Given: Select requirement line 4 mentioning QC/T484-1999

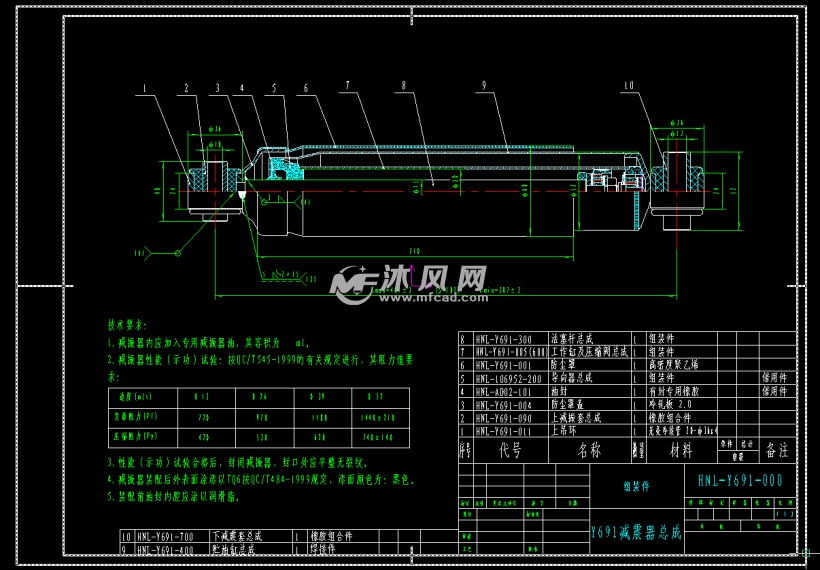Looking at the screenshot, I should point(261,480).
